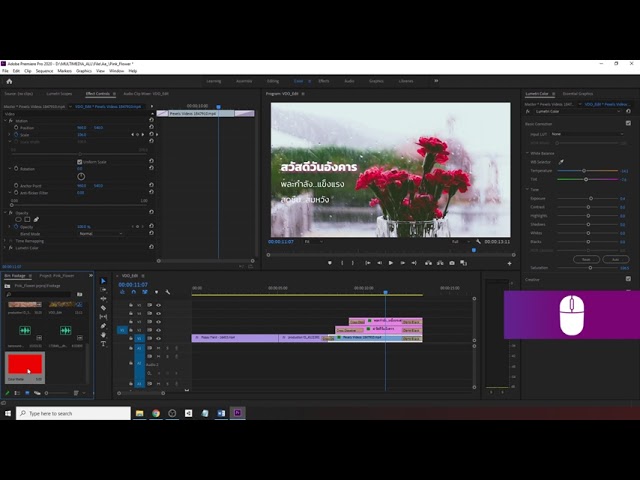Collapse the Tone section
This screenshot has width=640, height=480.
pos(527,189)
